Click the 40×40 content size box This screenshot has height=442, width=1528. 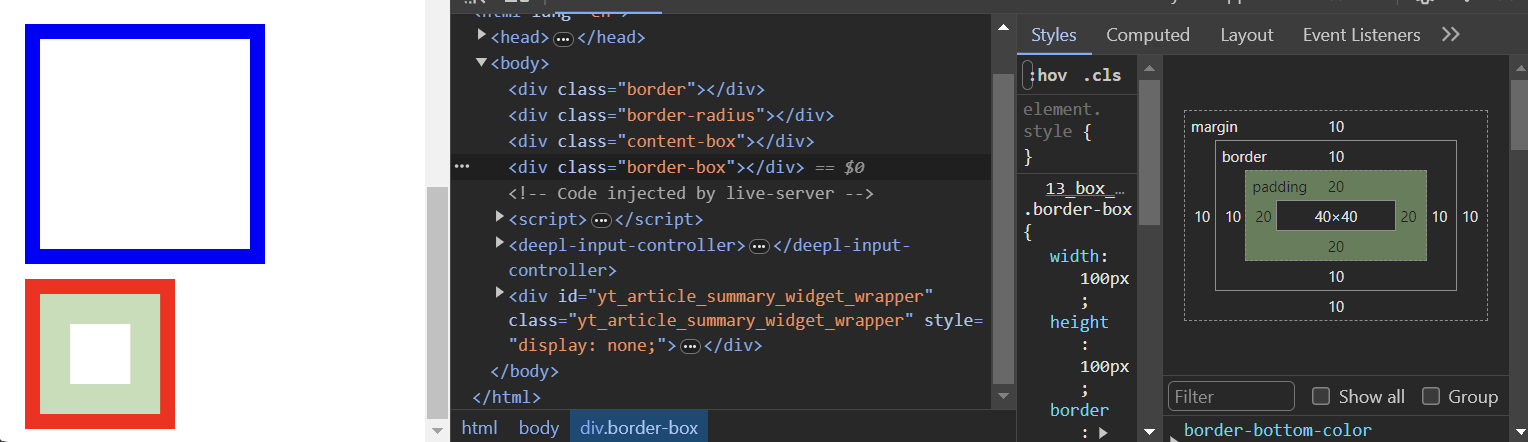1336,216
